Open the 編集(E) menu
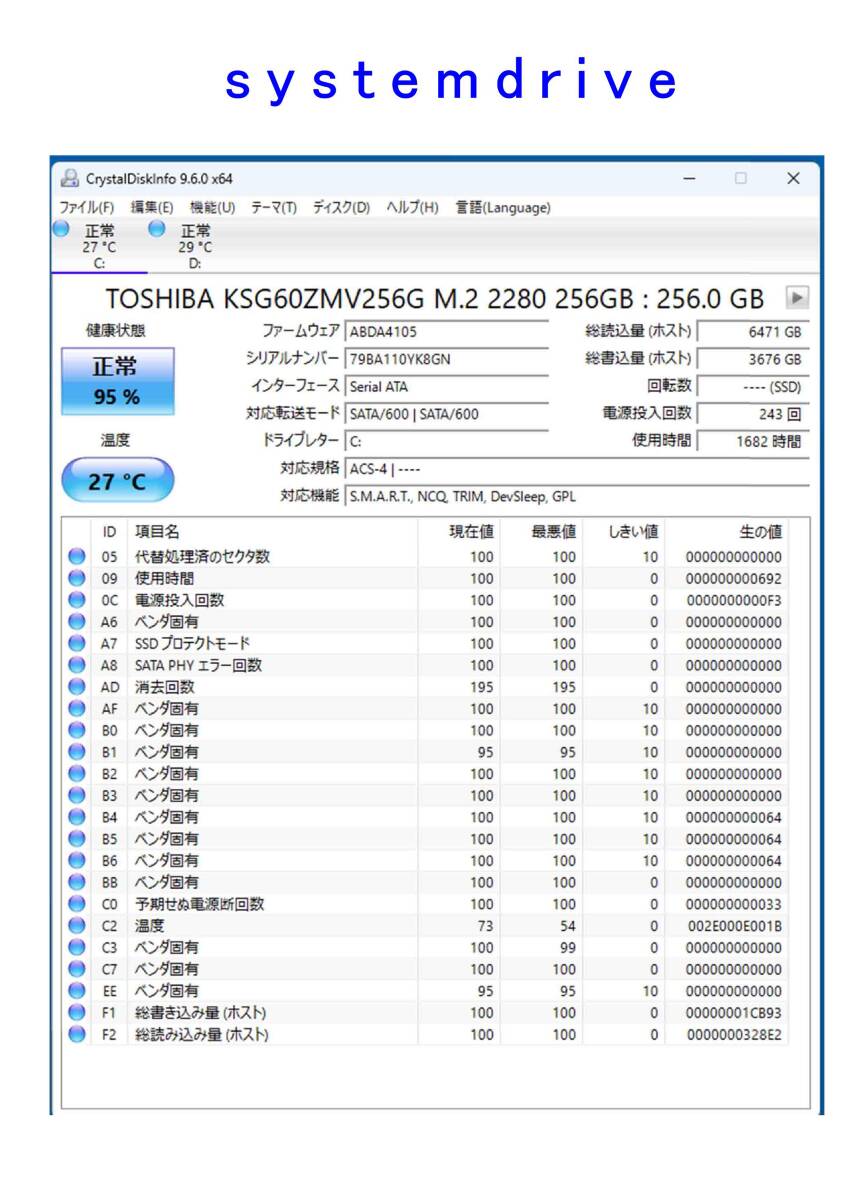 (152, 207)
